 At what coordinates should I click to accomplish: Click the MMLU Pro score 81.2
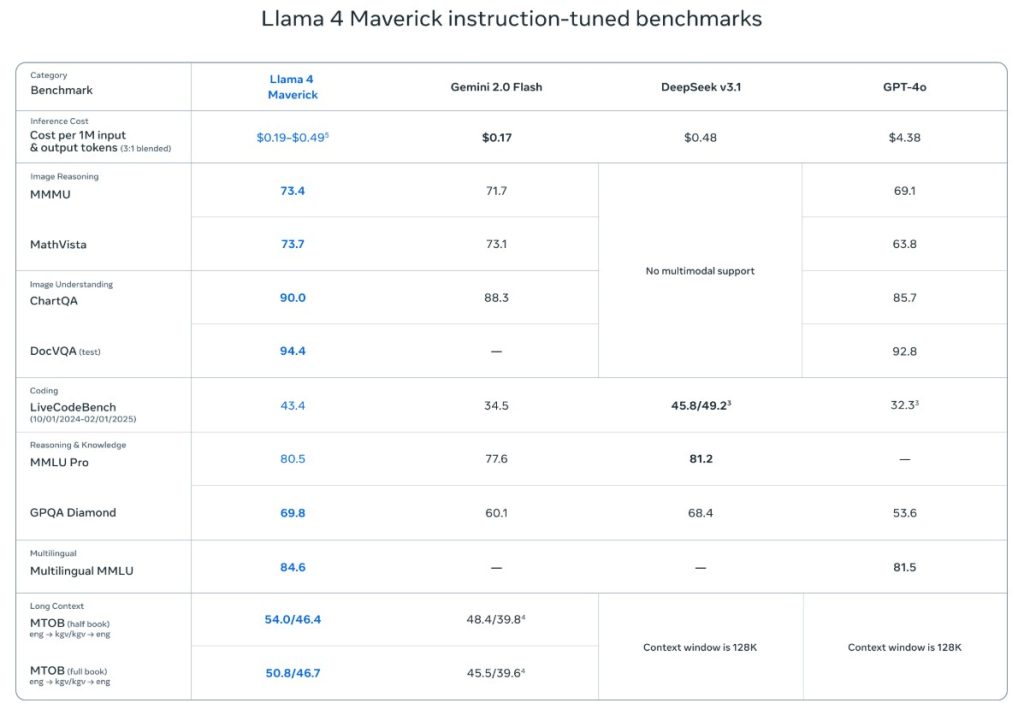tap(700, 459)
